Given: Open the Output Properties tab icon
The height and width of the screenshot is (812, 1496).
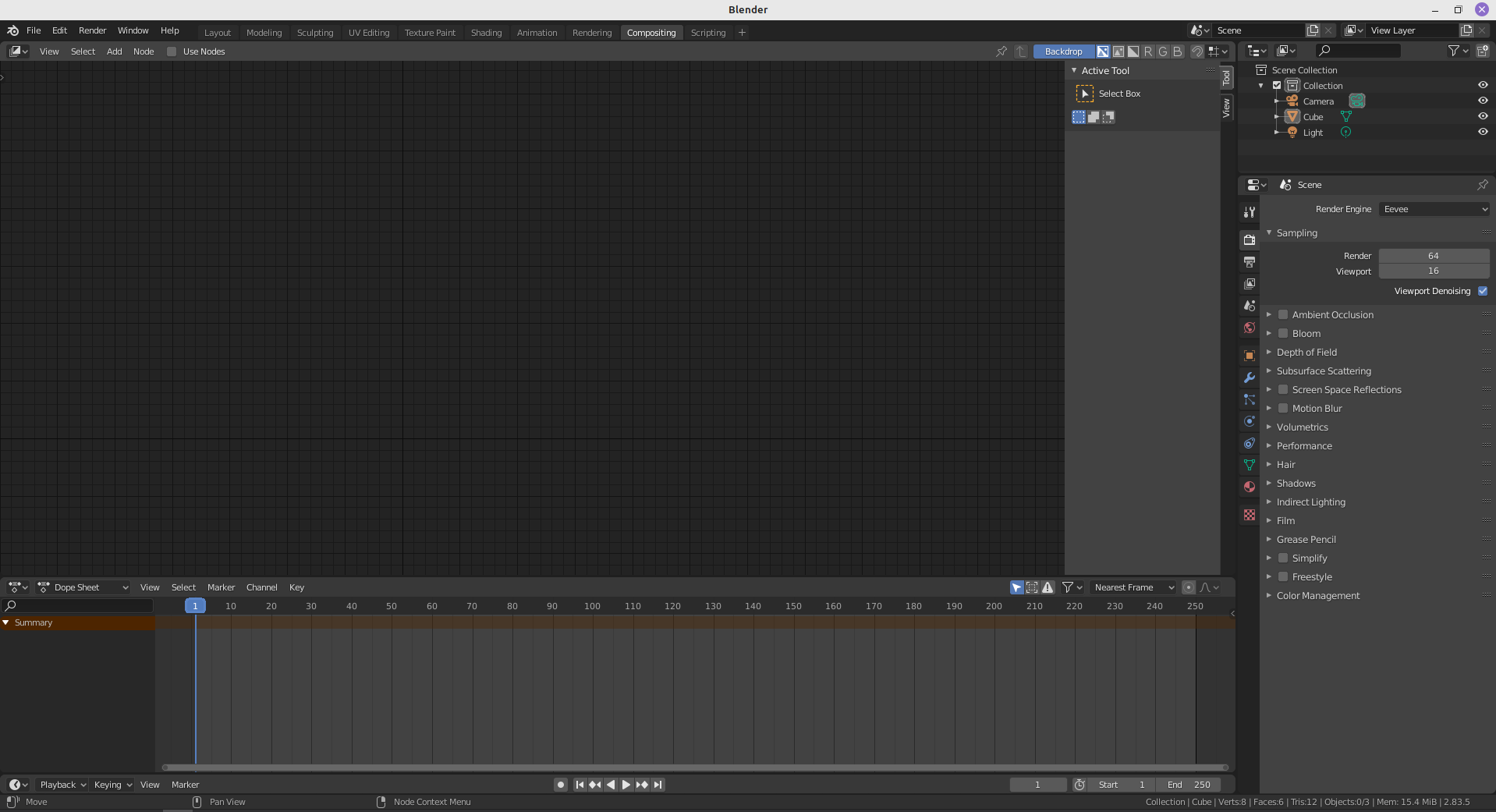Looking at the screenshot, I should tap(1250, 262).
